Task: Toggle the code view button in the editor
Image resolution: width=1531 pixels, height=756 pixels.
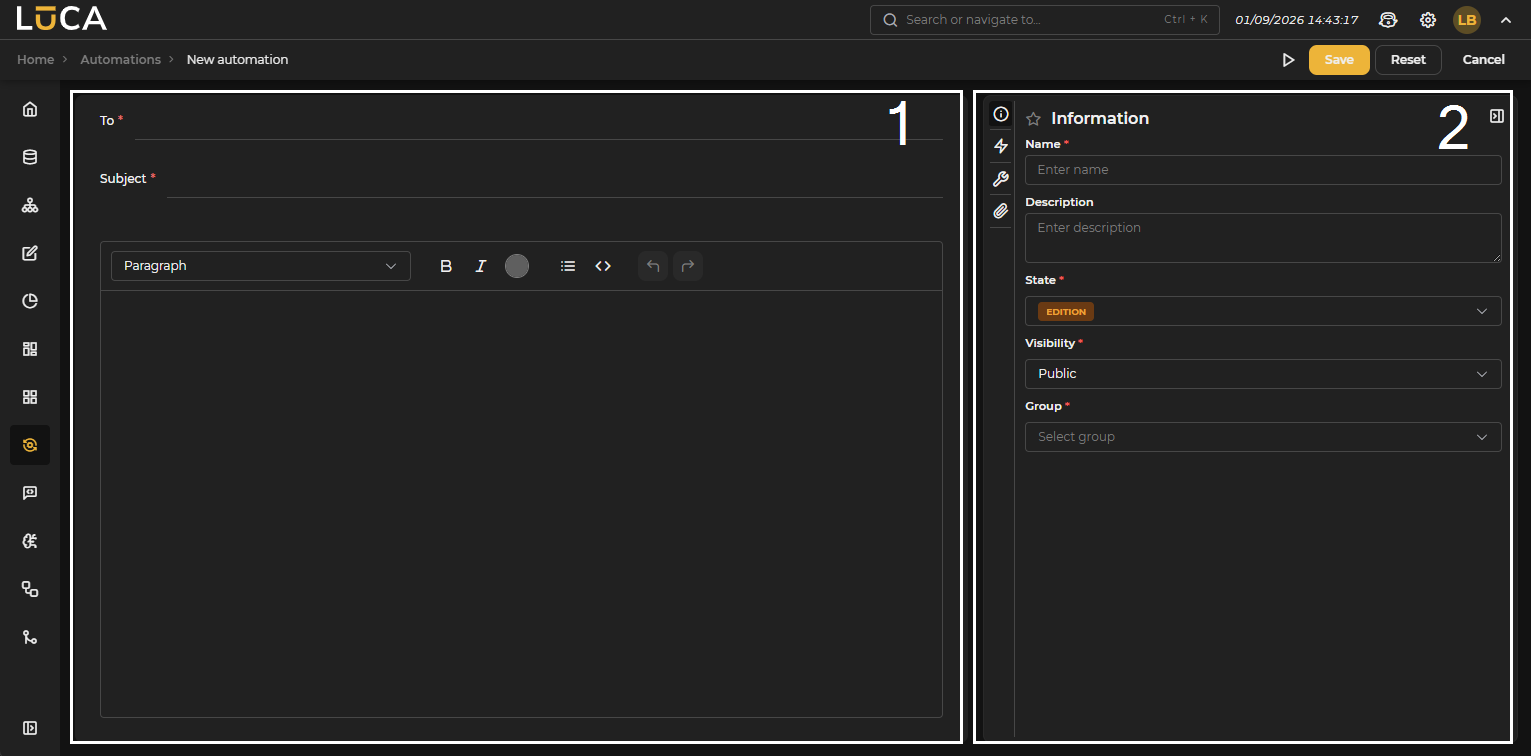Action: 603,266
